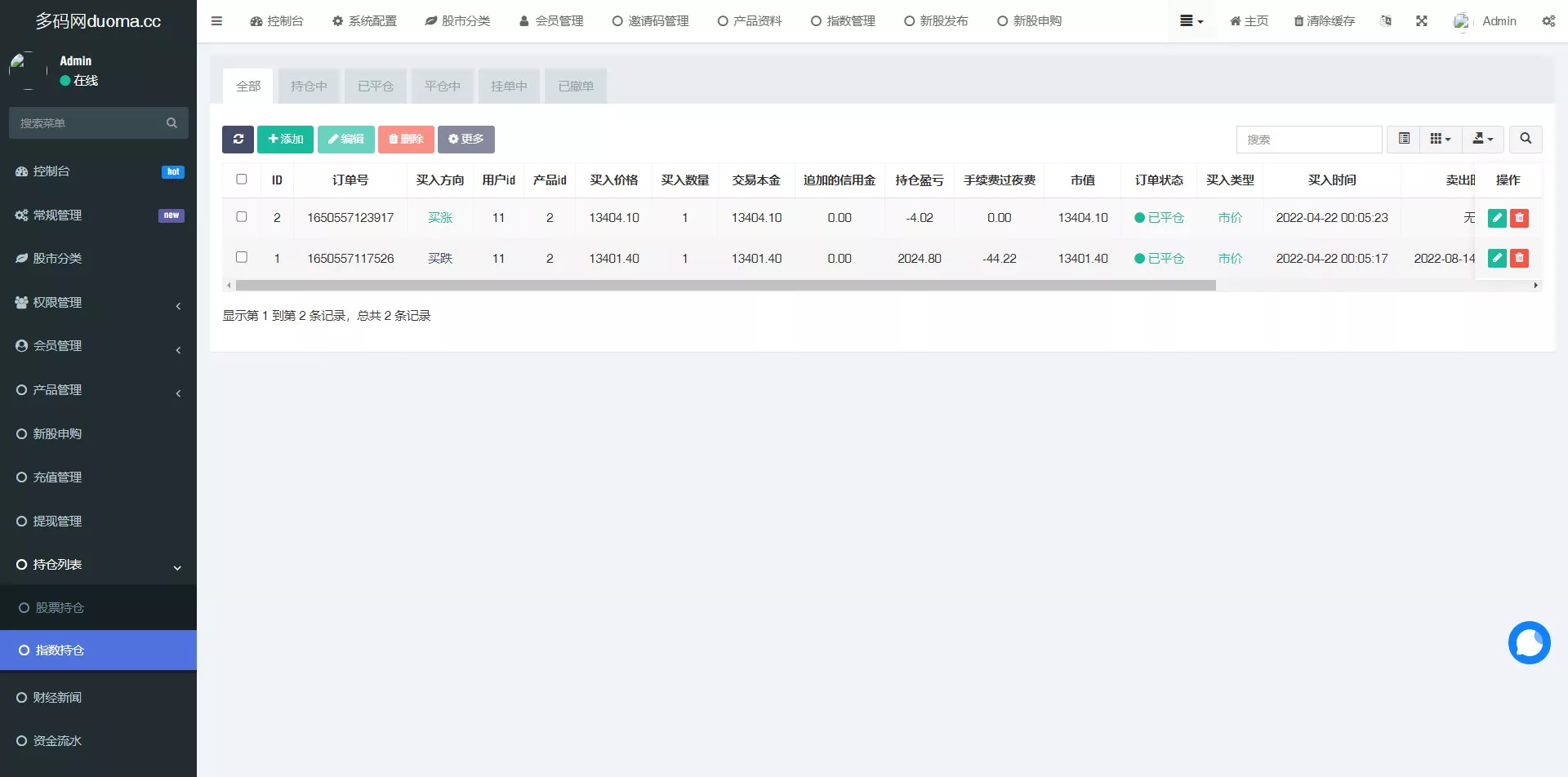Click the refresh table icon button
Screen dimensions: 1568x777
[238, 140]
